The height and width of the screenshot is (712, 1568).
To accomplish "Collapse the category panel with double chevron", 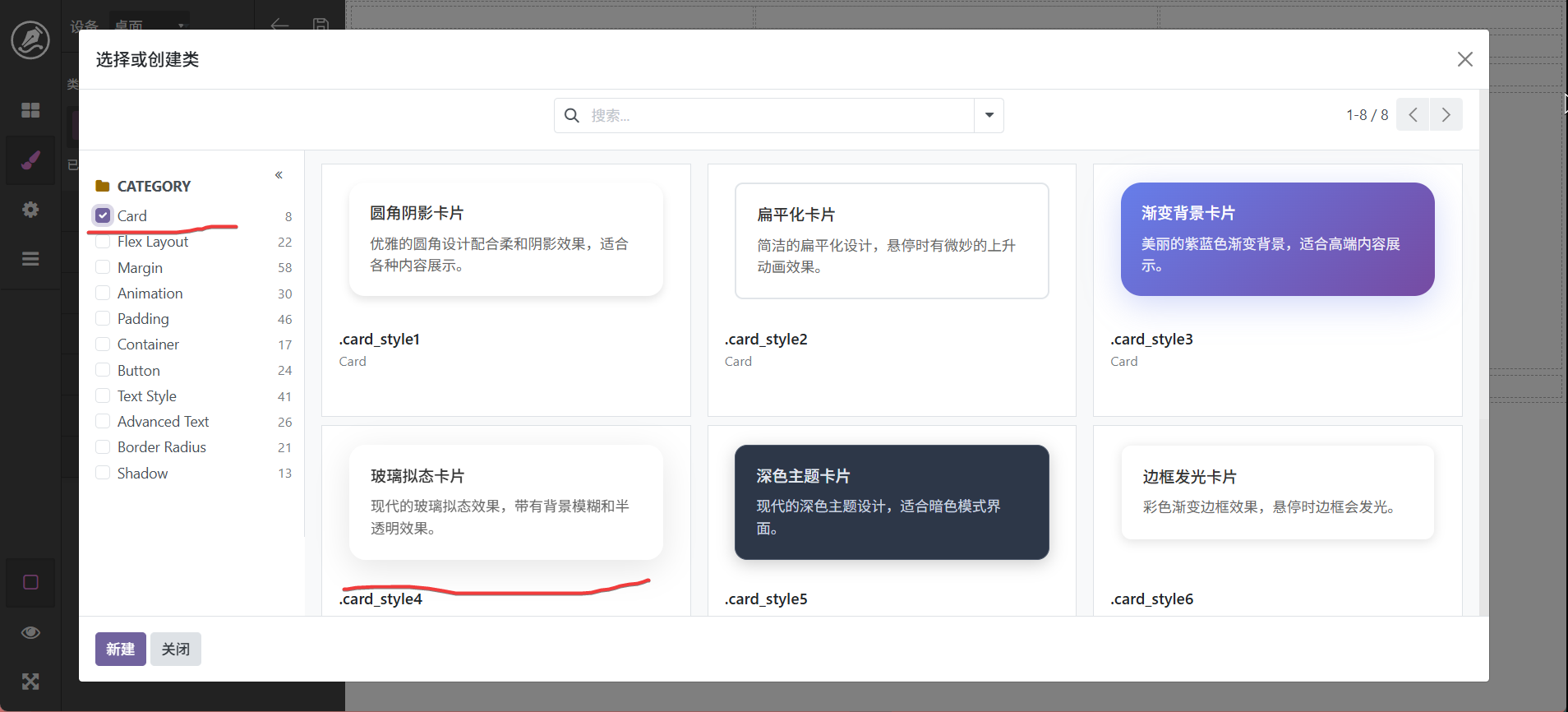I will coord(279,175).
